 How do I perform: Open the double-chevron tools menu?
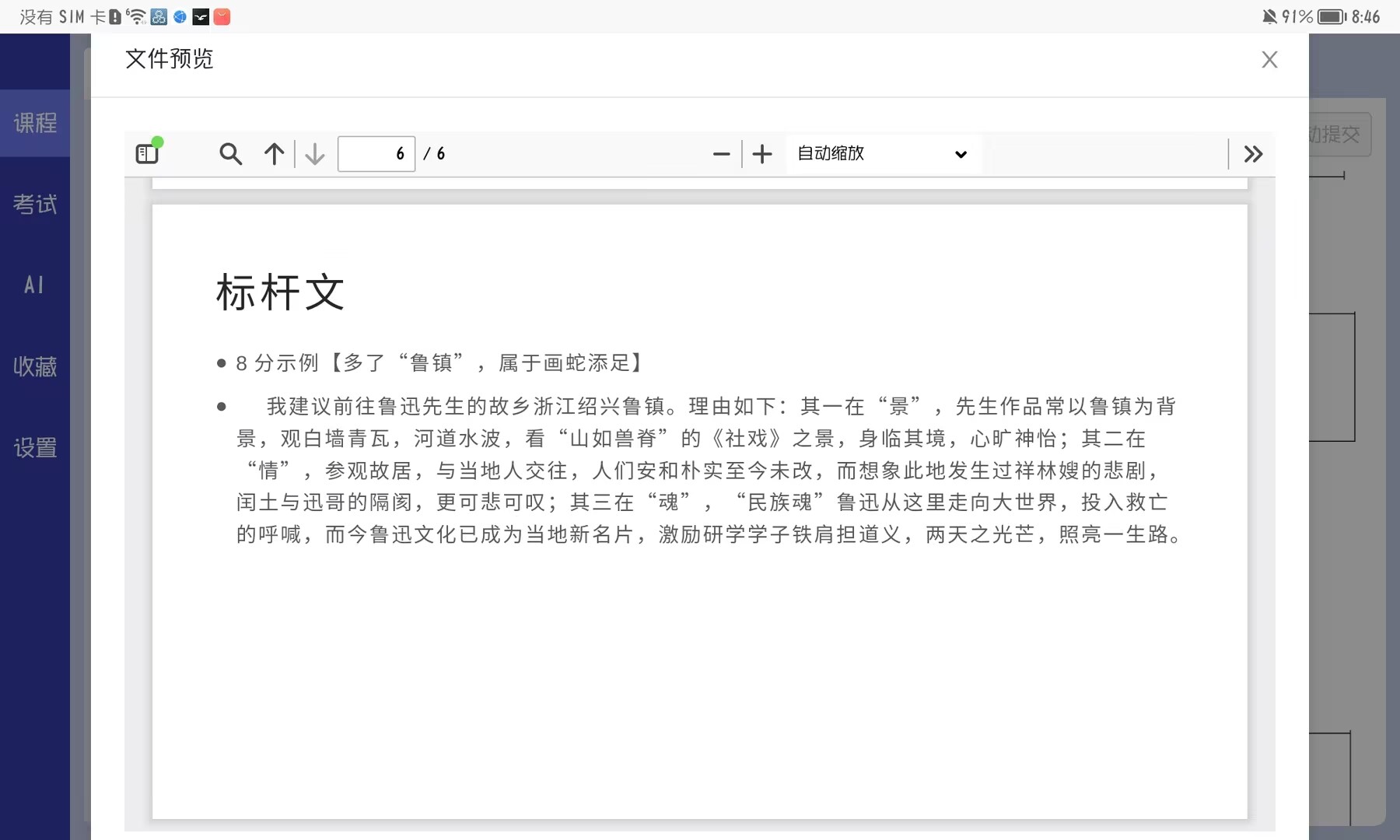click(x=1253, y=154)
